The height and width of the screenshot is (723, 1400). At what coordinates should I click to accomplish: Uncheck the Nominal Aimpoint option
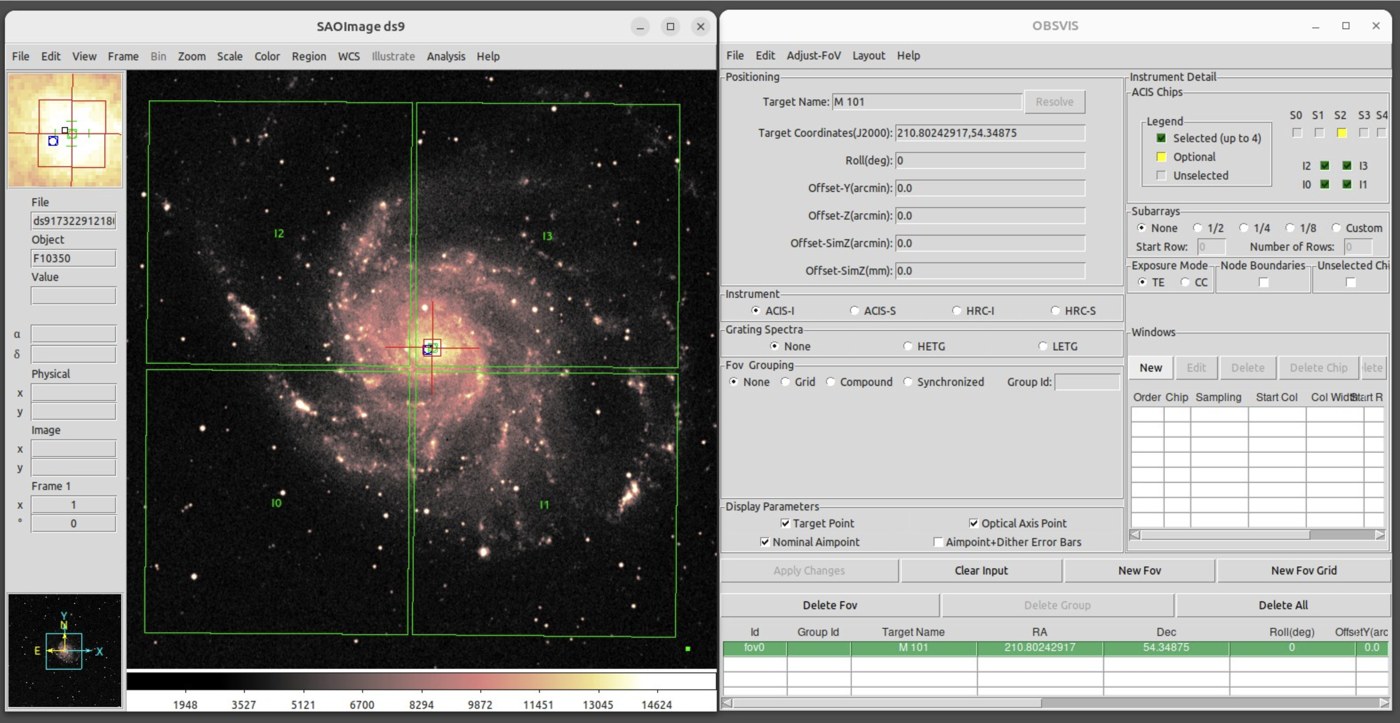click(765, 542)
